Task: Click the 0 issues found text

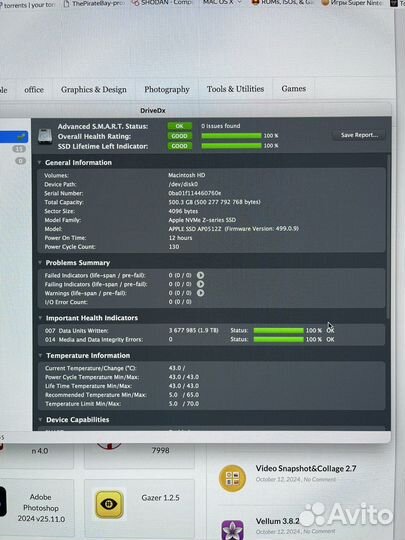Action: tap(221, 126)
